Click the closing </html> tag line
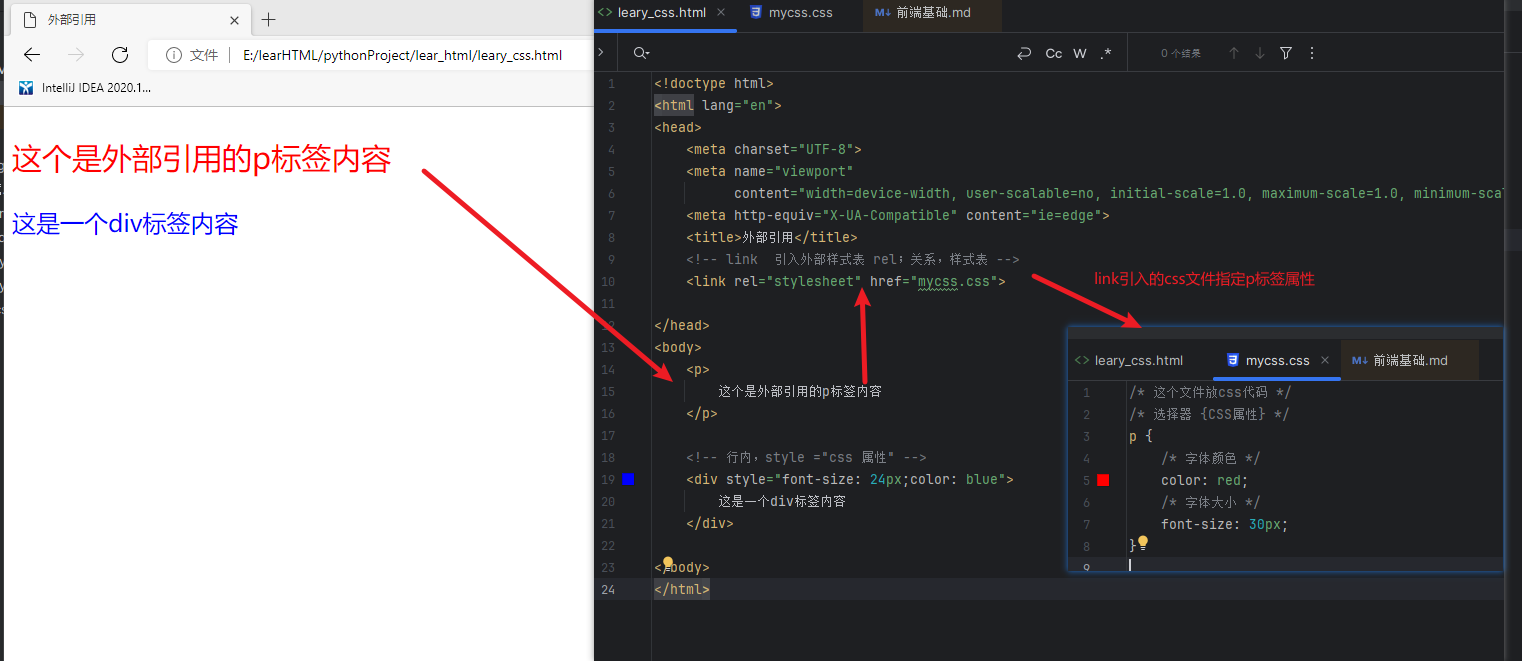1522x661 pixels. (x=682, y=589)
